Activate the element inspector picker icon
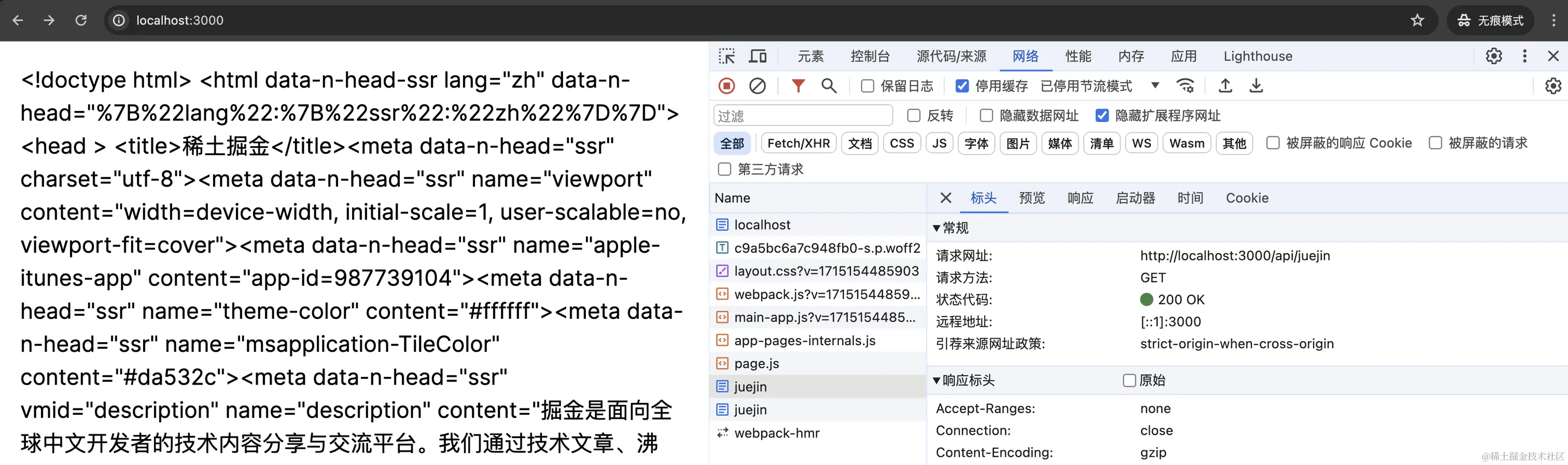This screenshot has height=465, width=1568. 727,56
